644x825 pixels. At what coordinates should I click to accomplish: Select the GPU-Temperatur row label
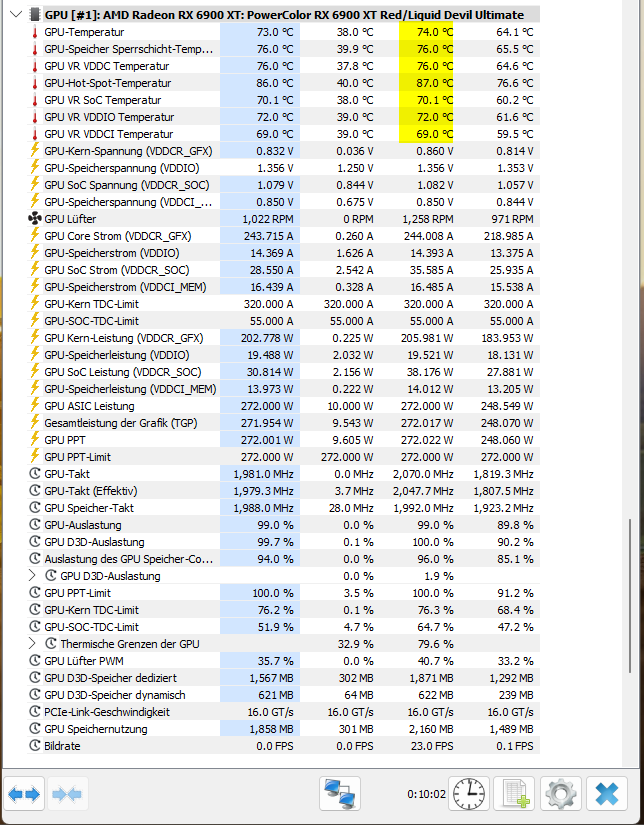click(x=84, y=32)
